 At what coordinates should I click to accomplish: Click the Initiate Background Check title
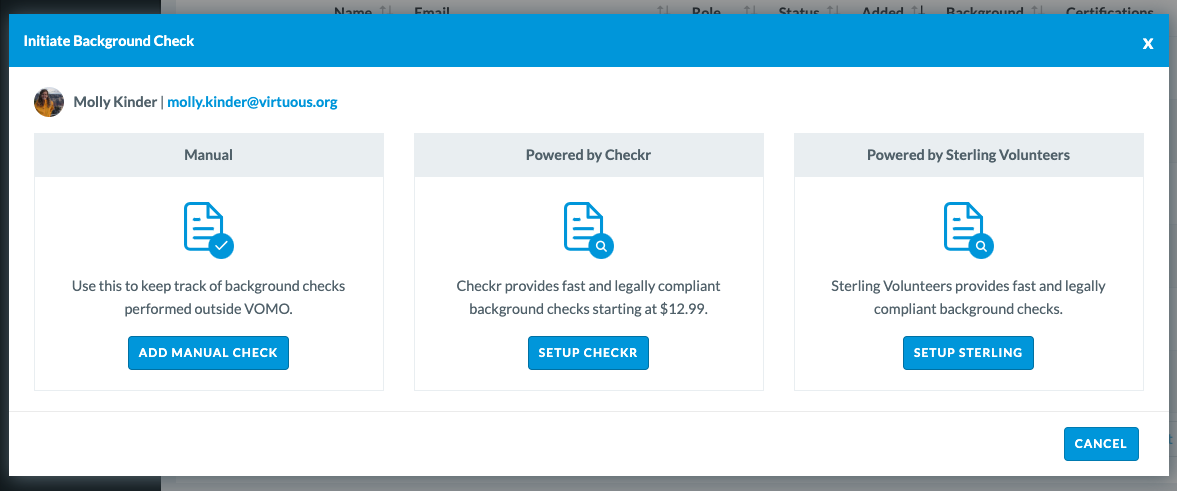point(109,41)
